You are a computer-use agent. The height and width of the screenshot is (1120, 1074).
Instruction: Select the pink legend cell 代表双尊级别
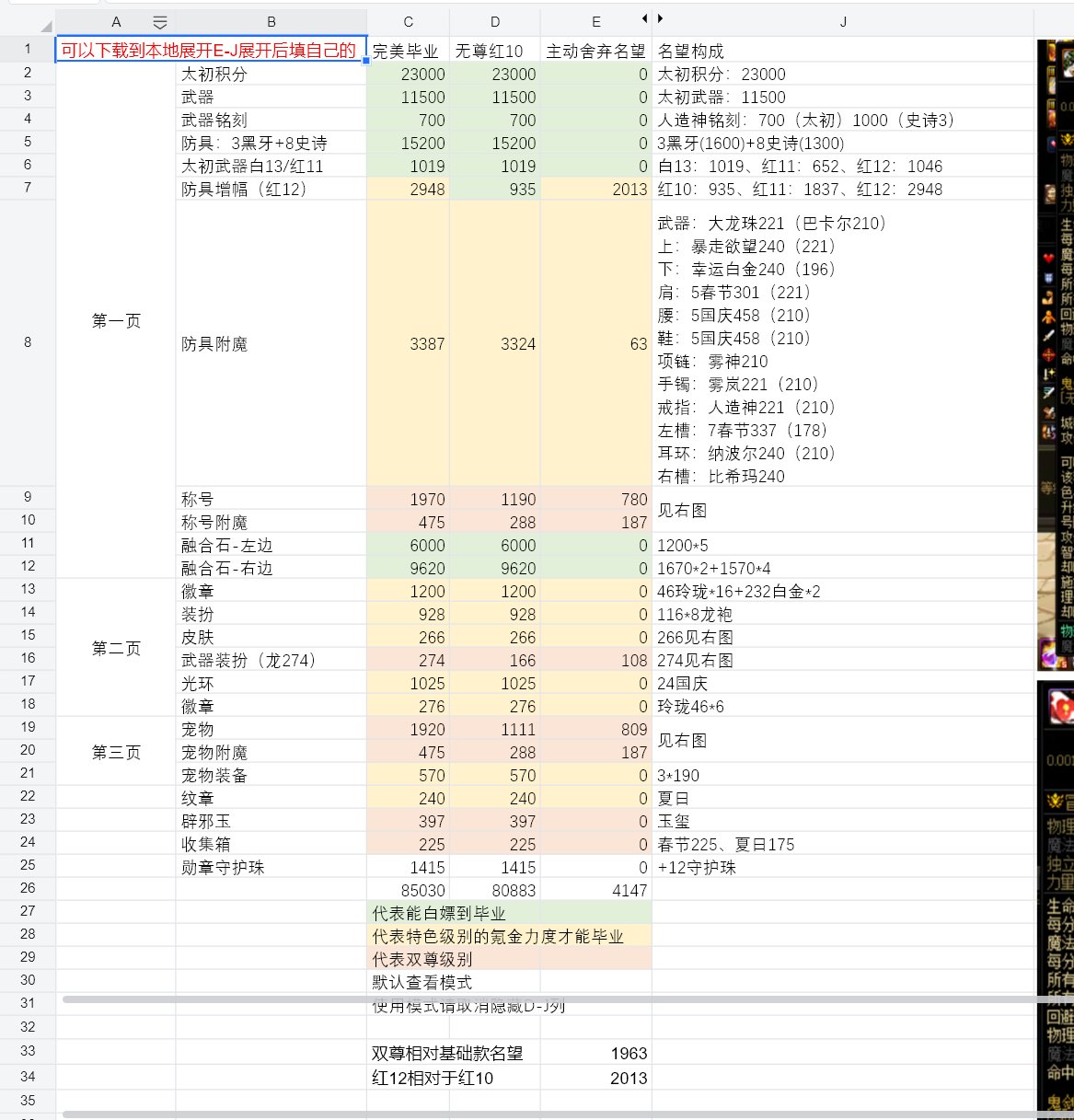point(509,959)
